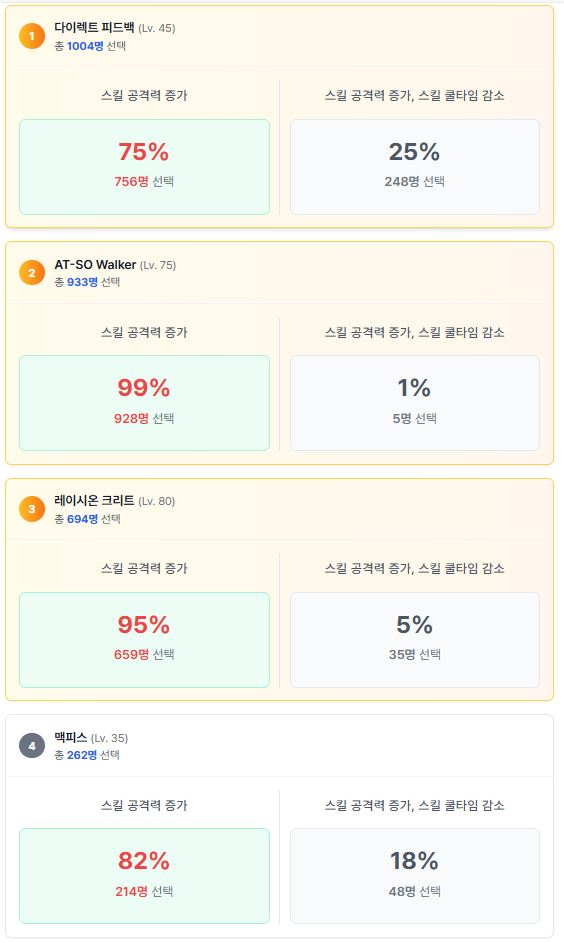Screen dimensions: 564x943
Task: Select the 95% option card for 레이시온 크리트
Action: [144, 640]
